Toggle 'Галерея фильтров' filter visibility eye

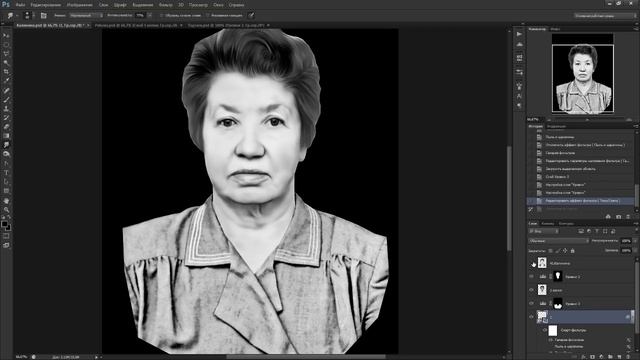pyautogui.click(x=551, y=340)
